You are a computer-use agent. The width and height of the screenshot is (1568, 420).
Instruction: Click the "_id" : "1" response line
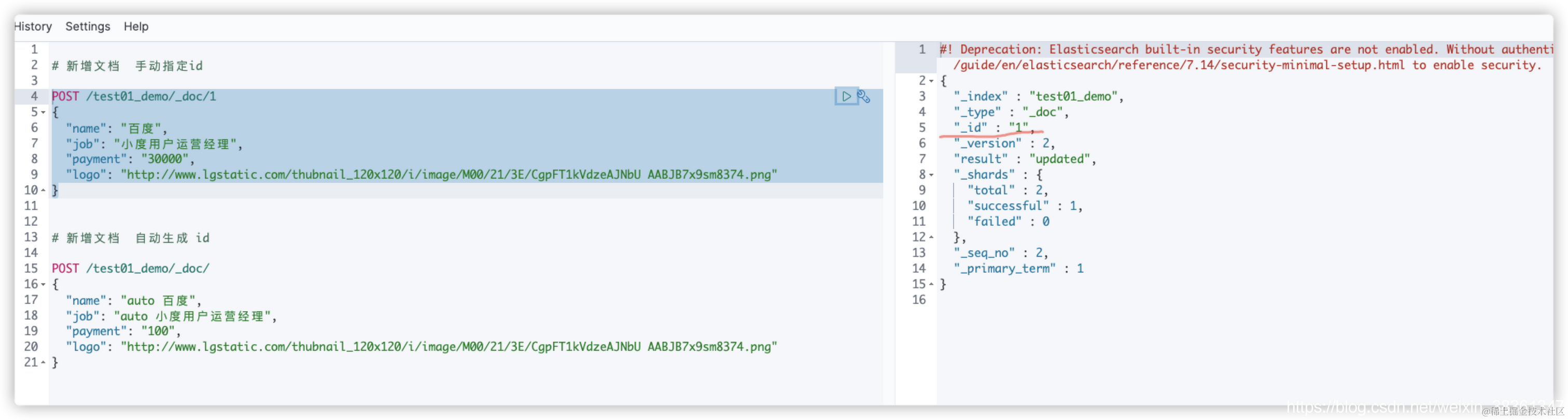click(x=994, y=127)
